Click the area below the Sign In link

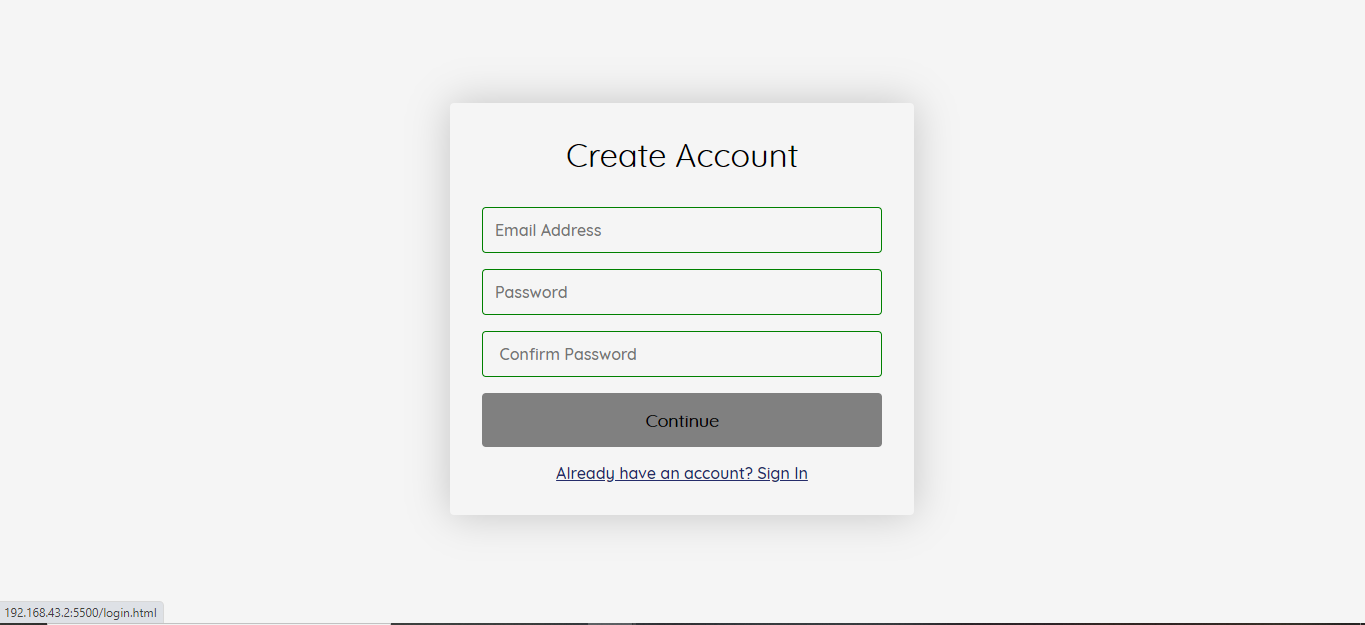coord(681,498)
